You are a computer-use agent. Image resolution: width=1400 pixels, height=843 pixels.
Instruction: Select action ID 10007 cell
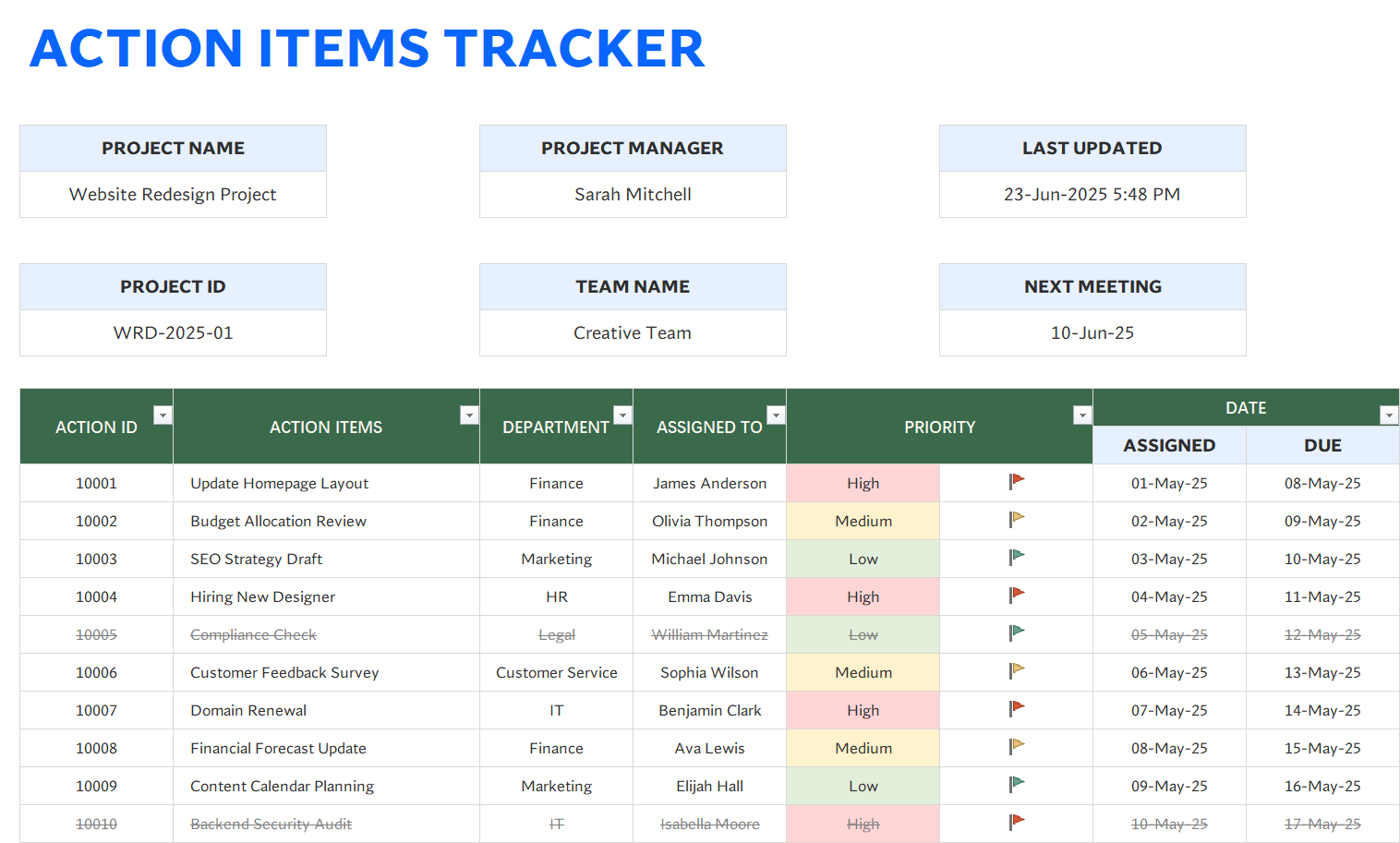point(96,710)
